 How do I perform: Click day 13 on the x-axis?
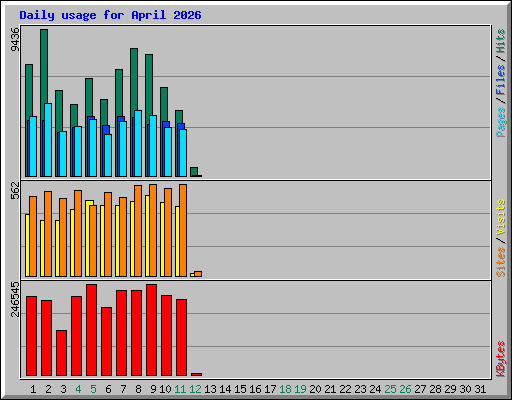(x=210, y=389)
